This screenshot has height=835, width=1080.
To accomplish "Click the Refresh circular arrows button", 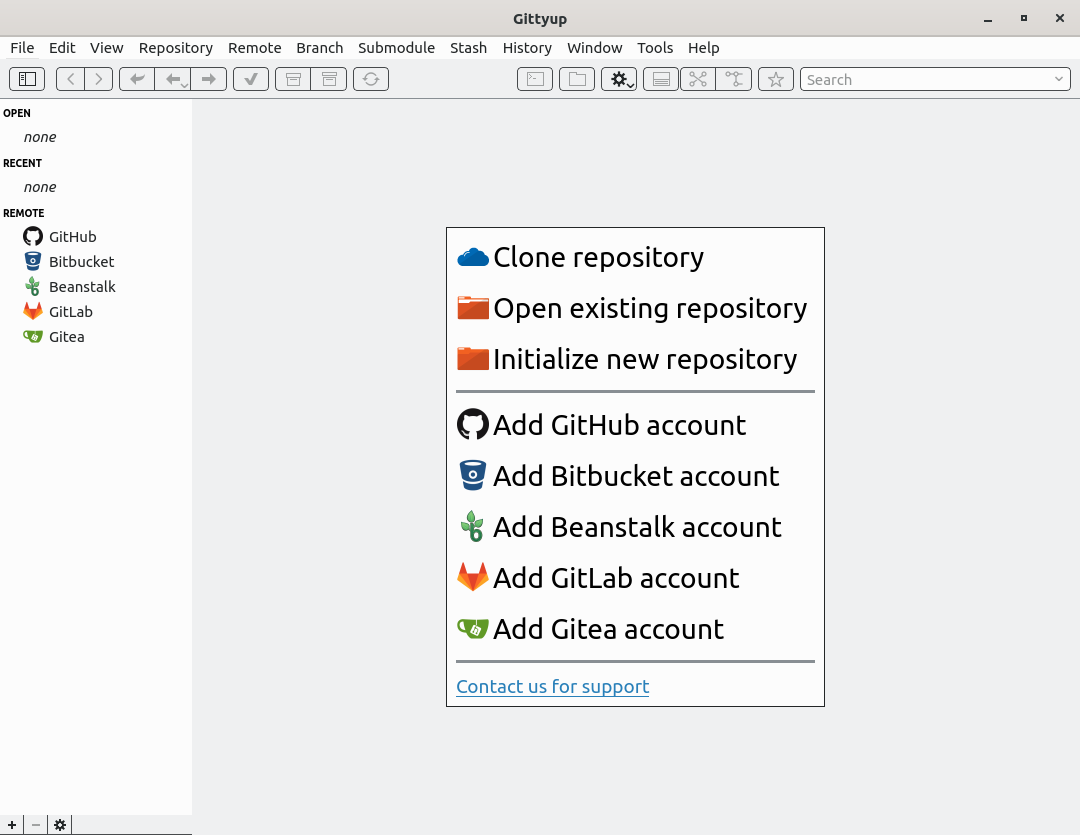I will click(371, 79).
